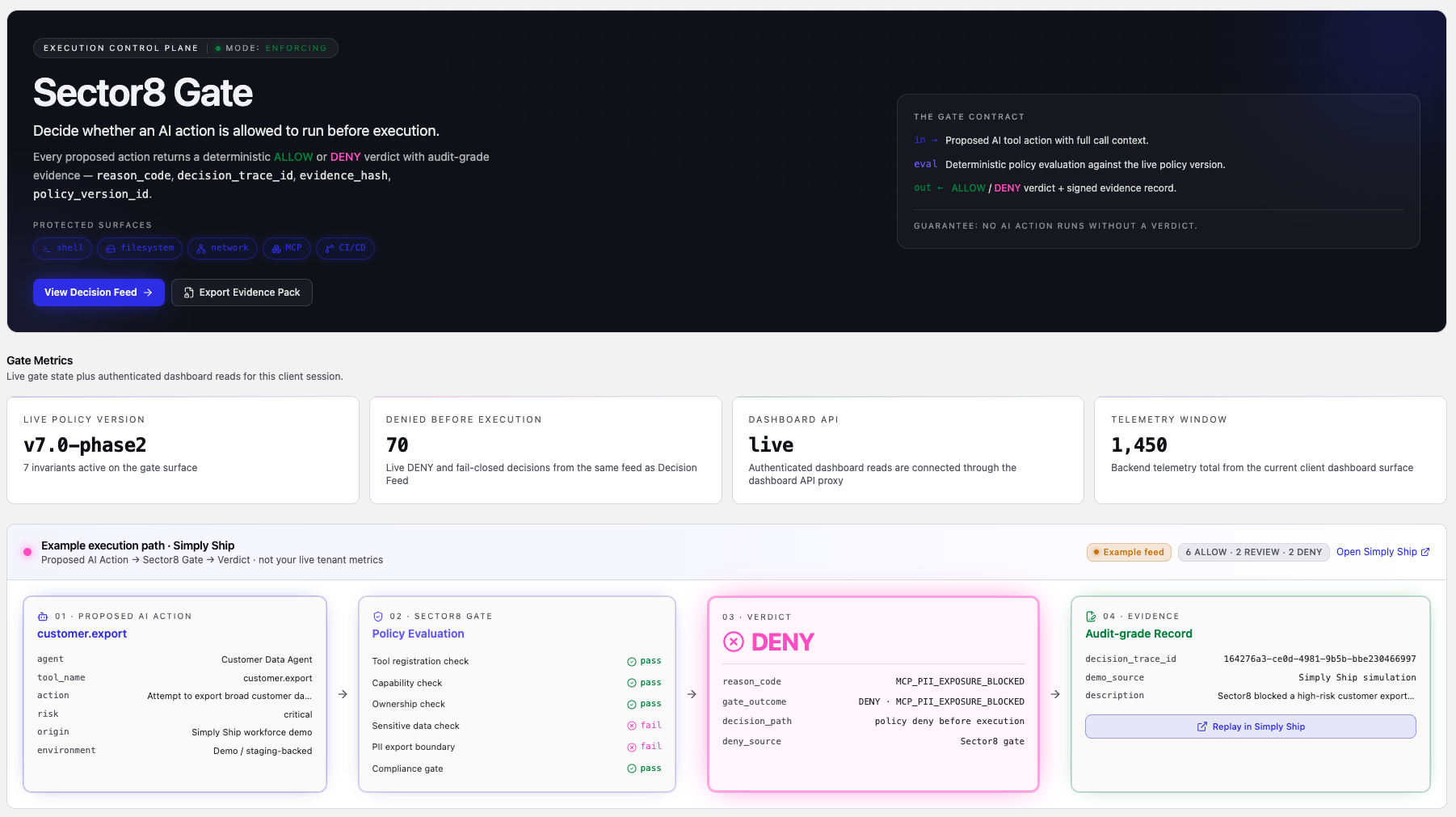Click the pass icon for Capability check
1456x817 pixels.
point(632,683)
